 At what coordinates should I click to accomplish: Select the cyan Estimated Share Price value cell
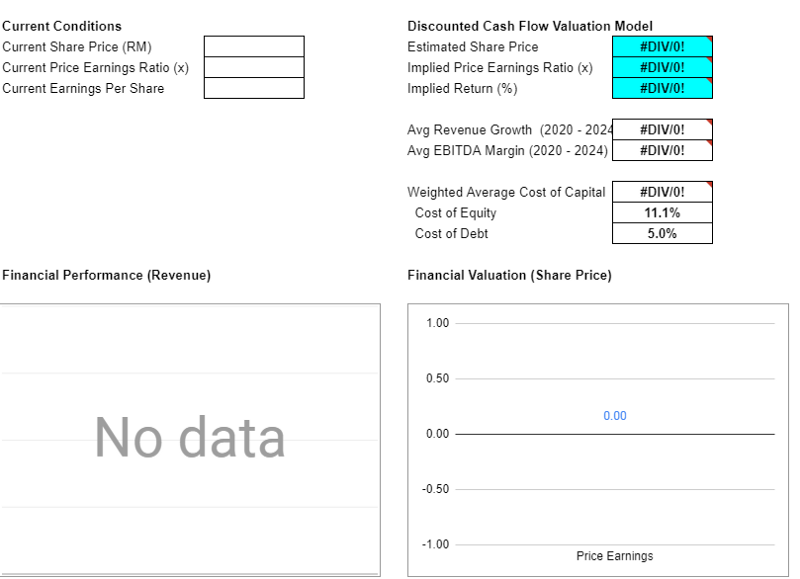click(661, 47)
